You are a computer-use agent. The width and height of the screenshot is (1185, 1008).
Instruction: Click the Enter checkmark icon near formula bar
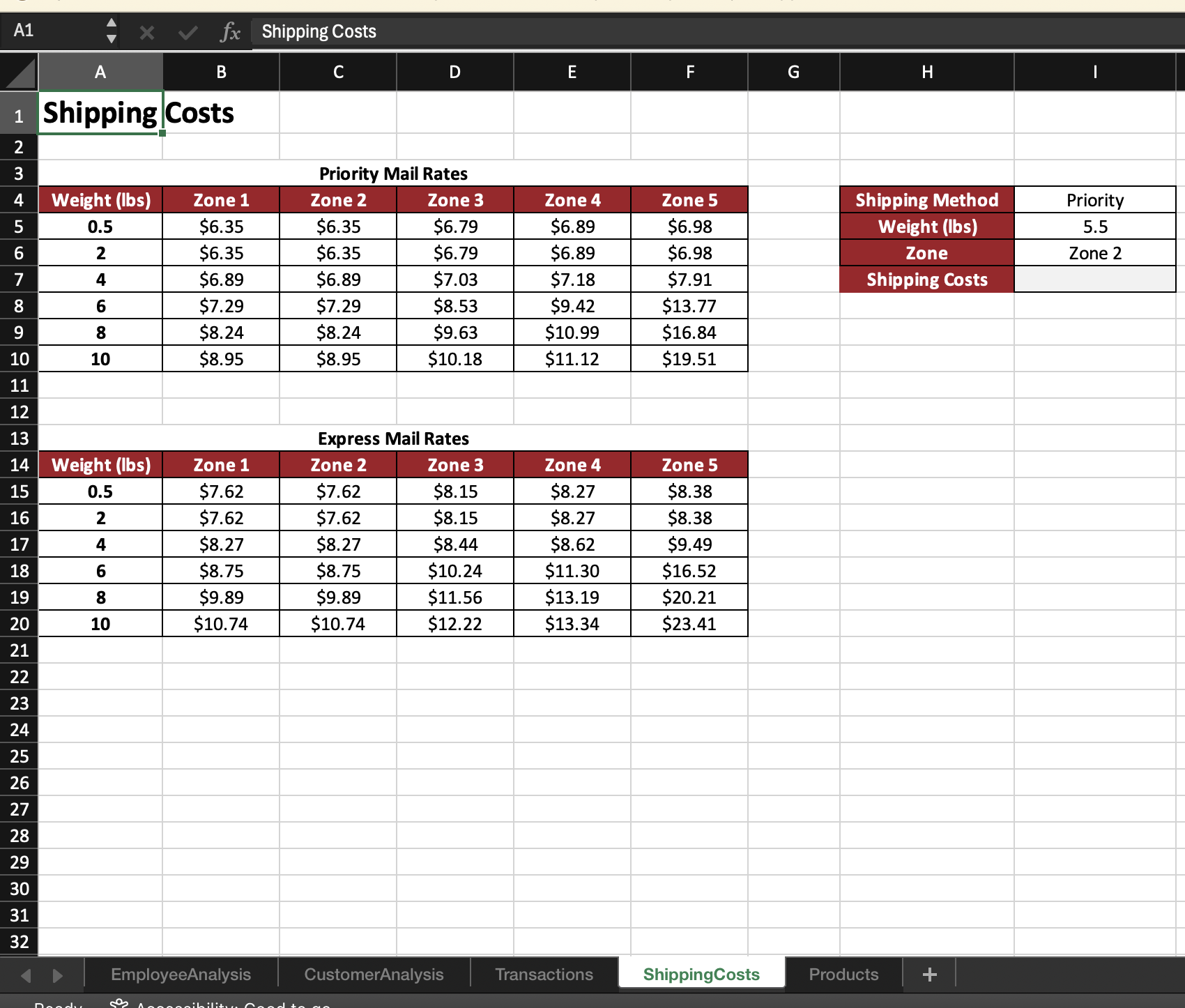click(x=187, y=31)
